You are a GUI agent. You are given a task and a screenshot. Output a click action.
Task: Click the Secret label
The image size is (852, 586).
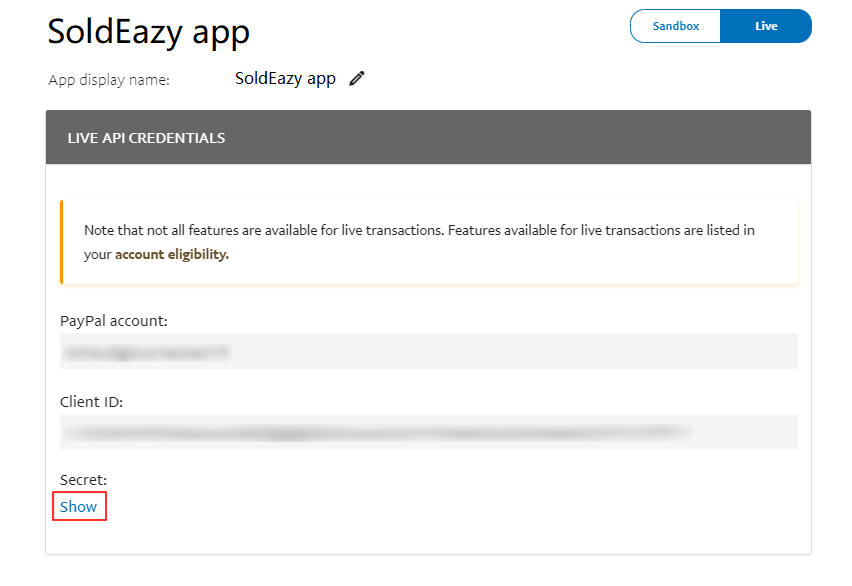click(x=83, y=480)
